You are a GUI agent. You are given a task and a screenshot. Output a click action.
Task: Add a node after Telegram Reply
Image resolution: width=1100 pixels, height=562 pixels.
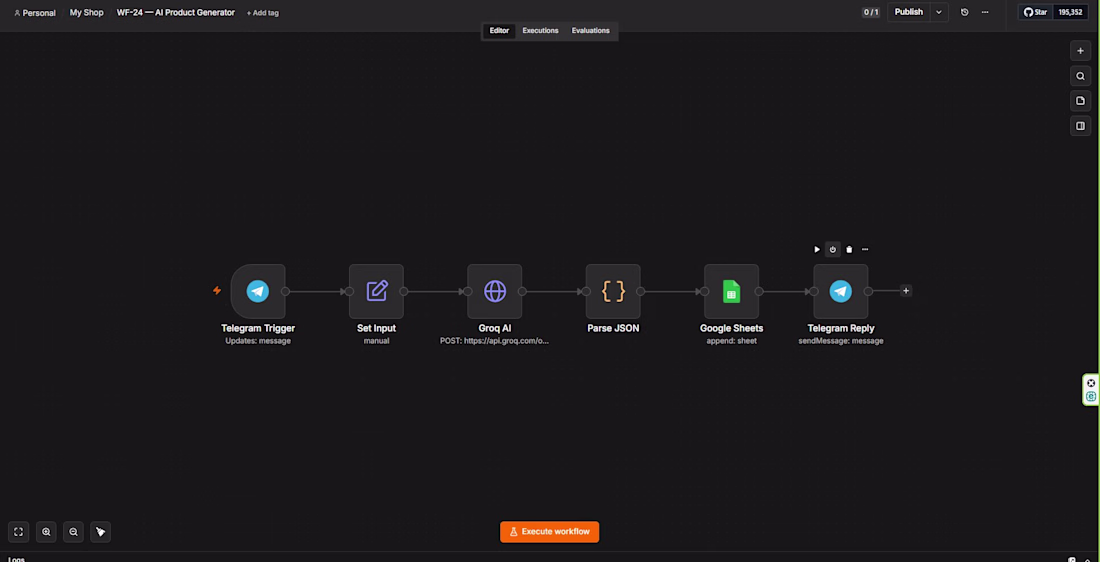(x=906, y=290)
